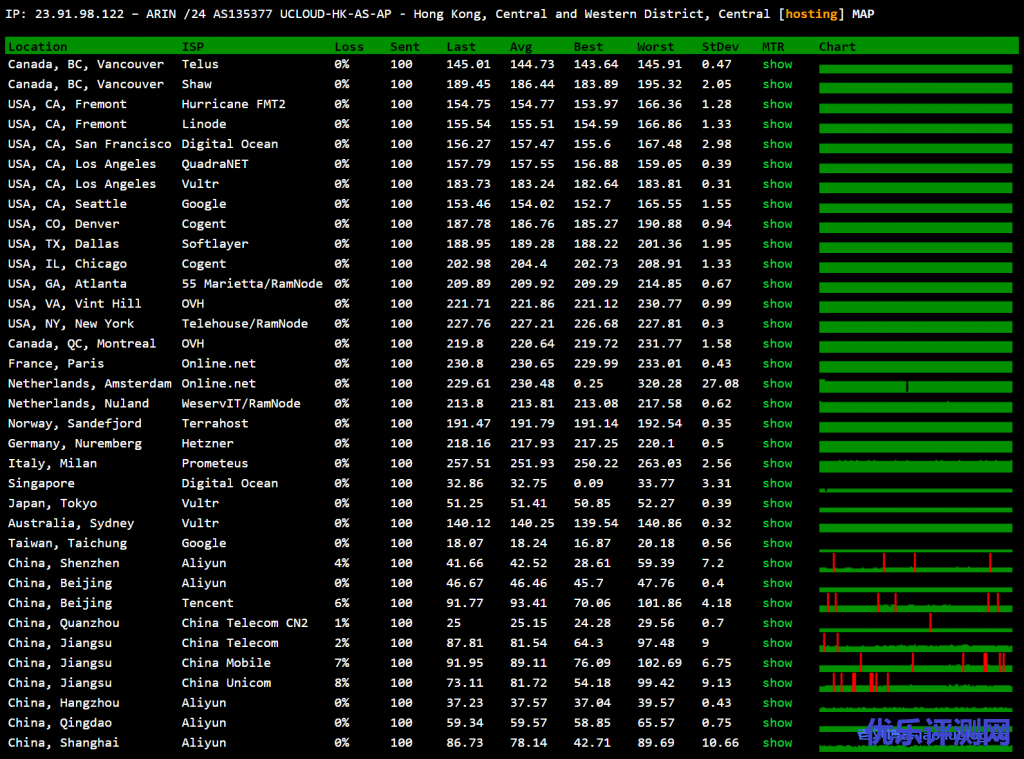Click the ISP column header

(193, 47)
